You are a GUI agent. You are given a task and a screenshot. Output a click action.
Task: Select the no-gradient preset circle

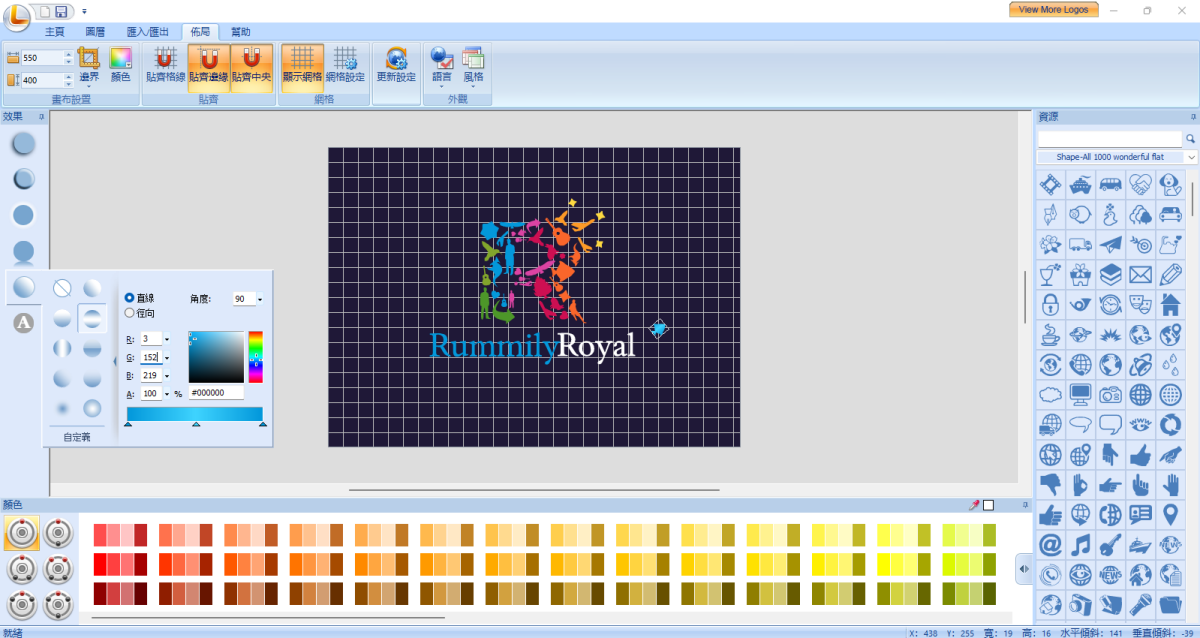coord(62,289)
